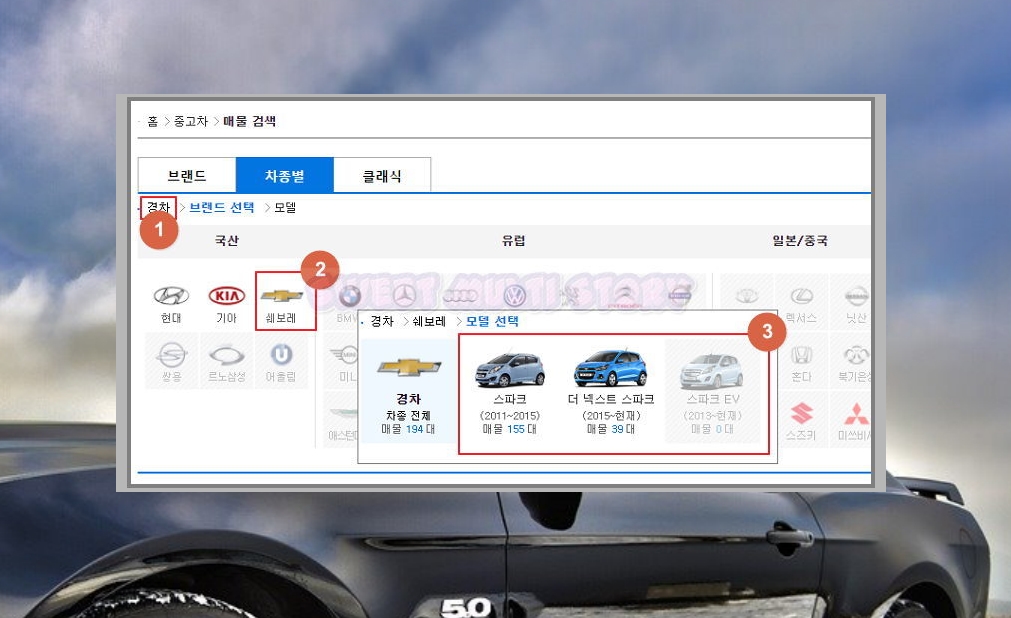
Task: Open the 차종별 tab
Action: pos(284,175)
